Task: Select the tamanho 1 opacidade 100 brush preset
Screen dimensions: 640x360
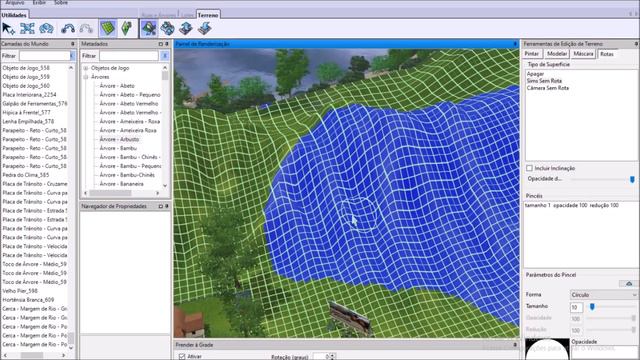Action: [572, 205]
